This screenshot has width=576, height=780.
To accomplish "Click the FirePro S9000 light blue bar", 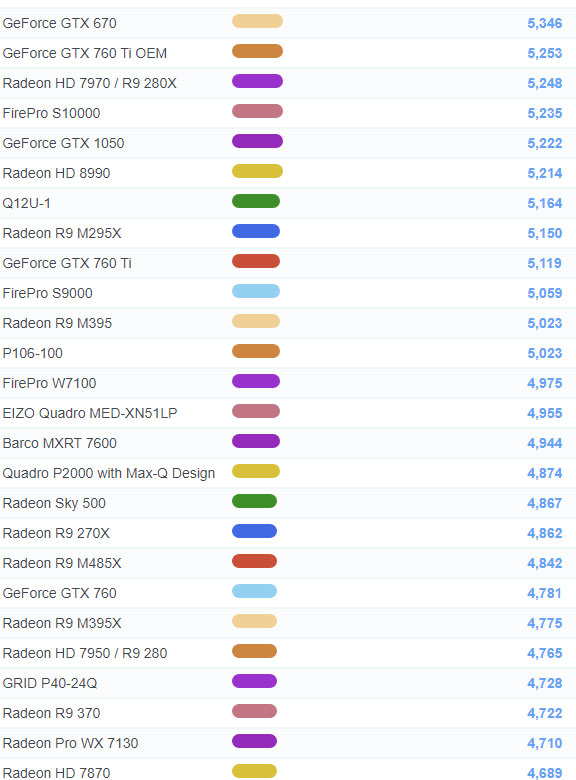I will (256, 292).
